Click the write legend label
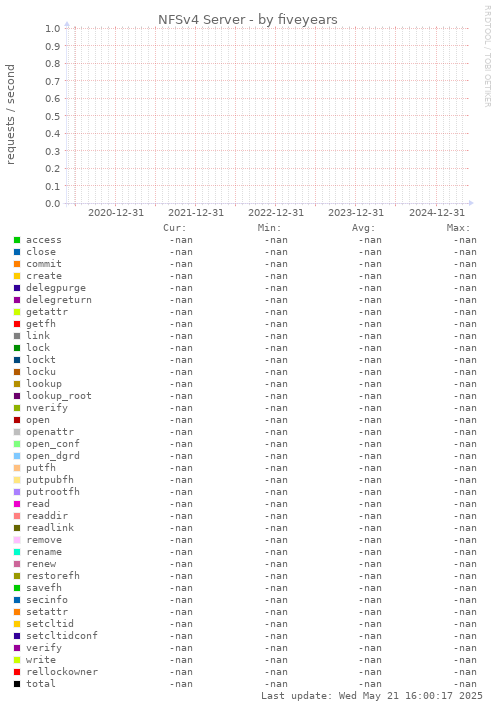 point(41,660)
